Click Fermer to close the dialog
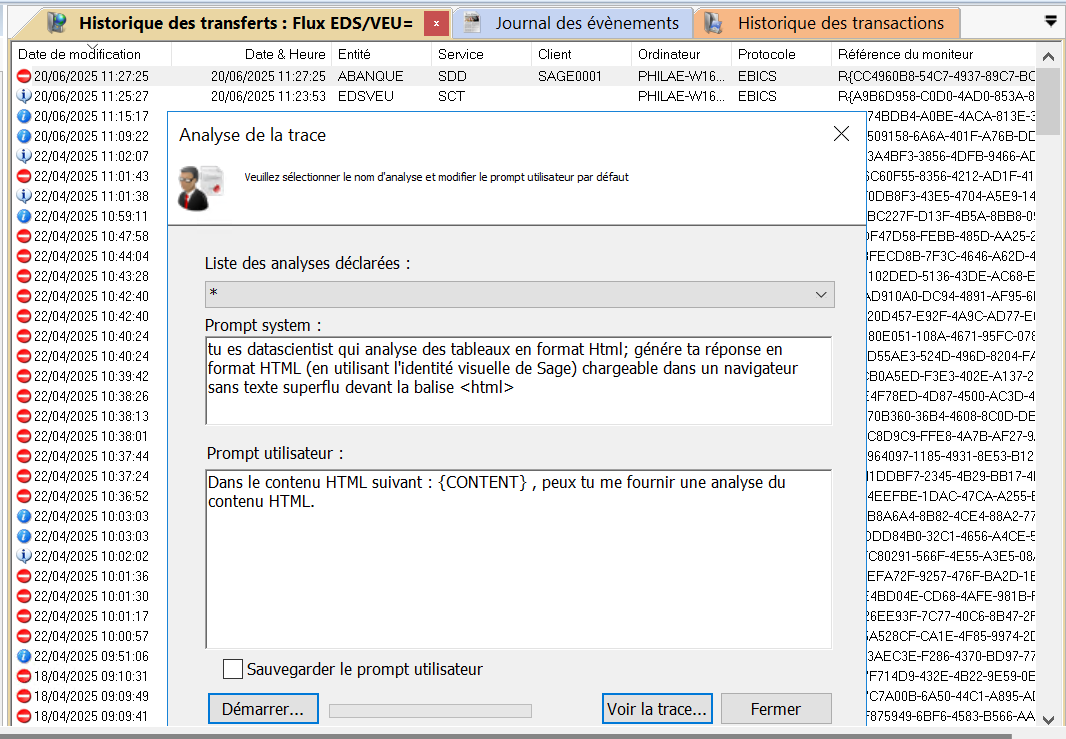The image size is (1066, 739). (x=776, y=709)
